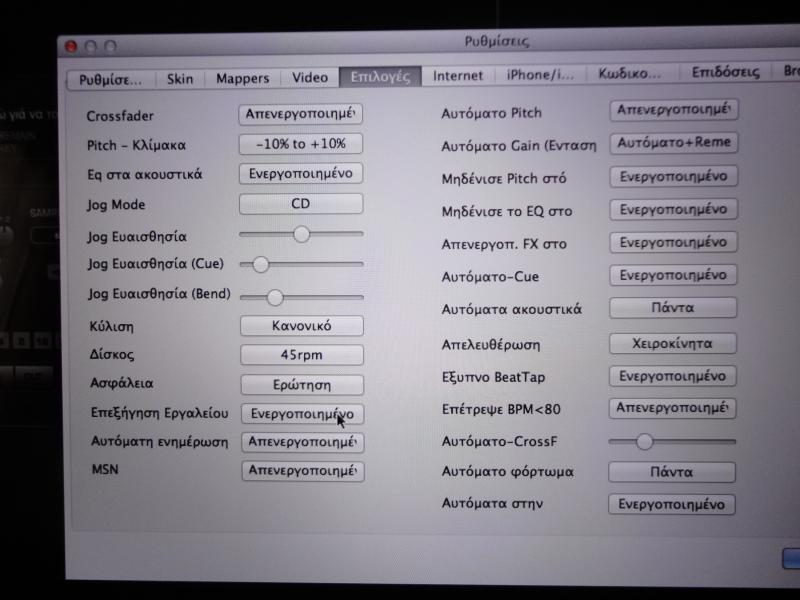Switch to the Skin tab

[180, 78]
